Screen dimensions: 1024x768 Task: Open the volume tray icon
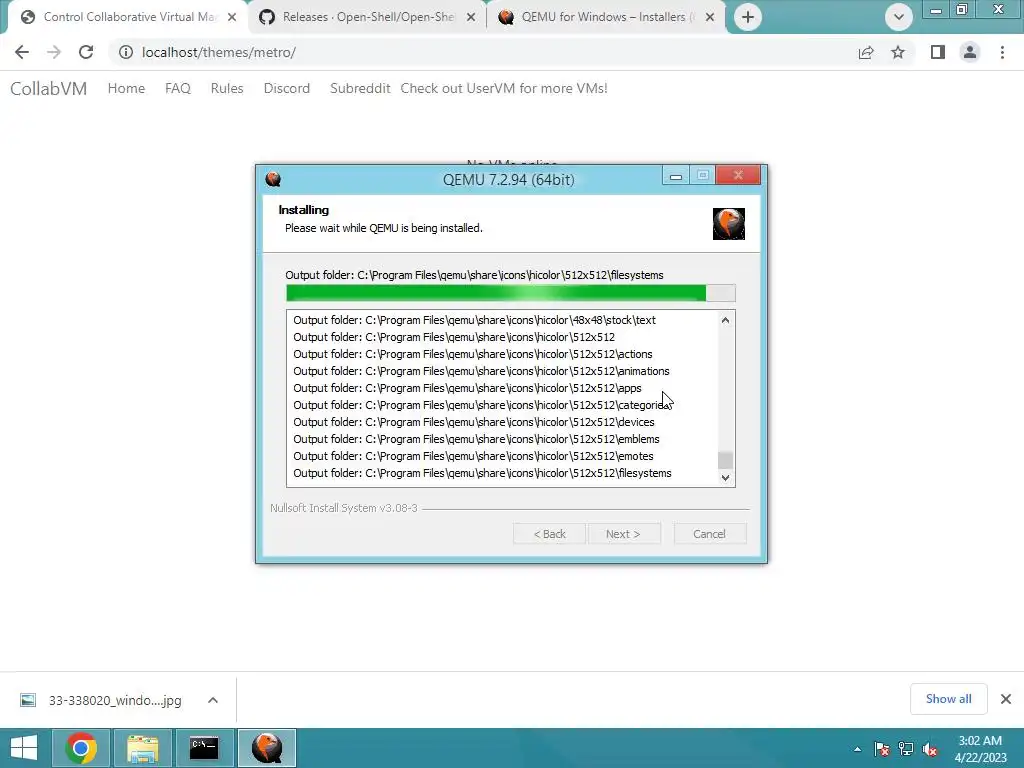(x=930, y=749)
